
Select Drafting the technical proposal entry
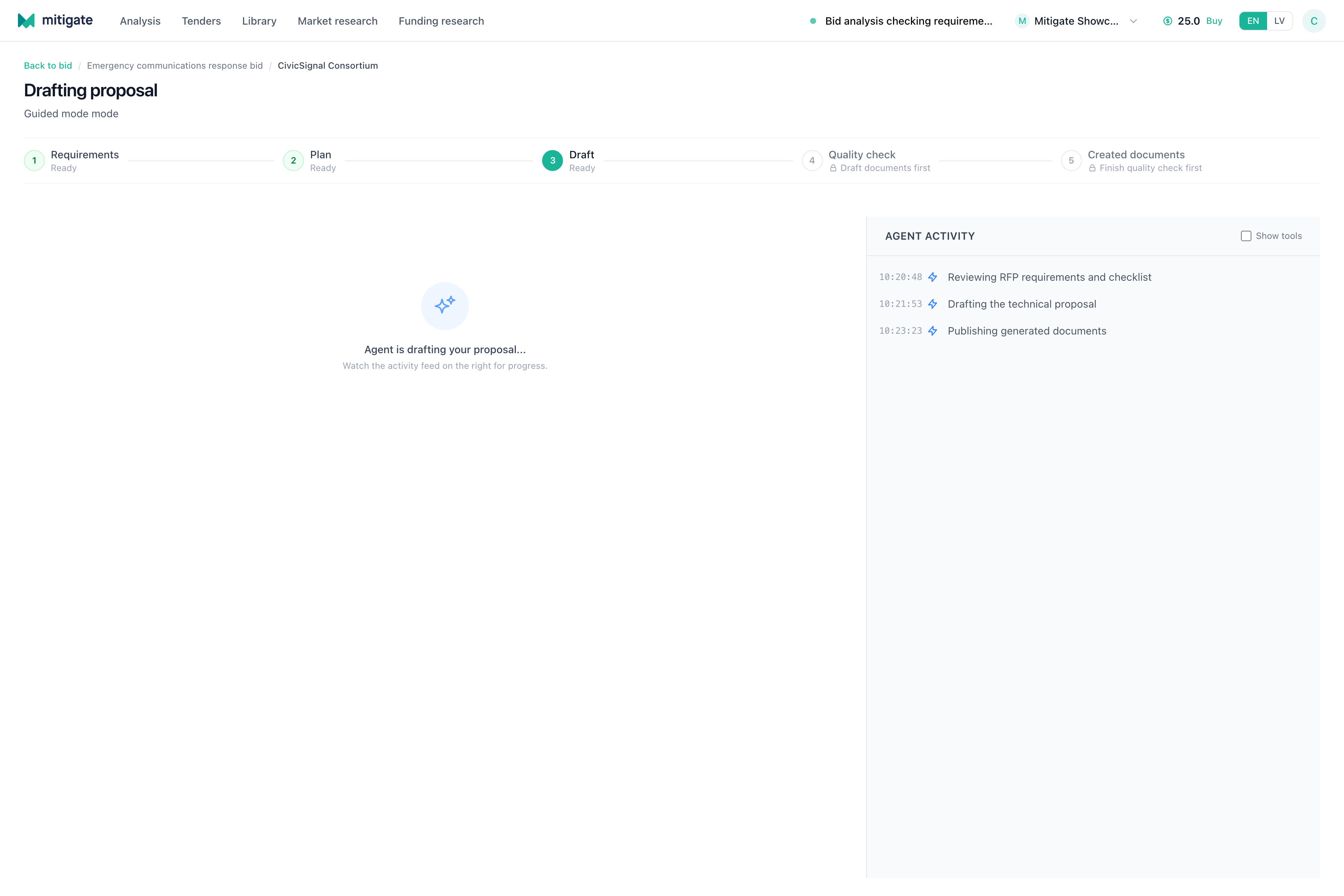(x=1022, y=304)
